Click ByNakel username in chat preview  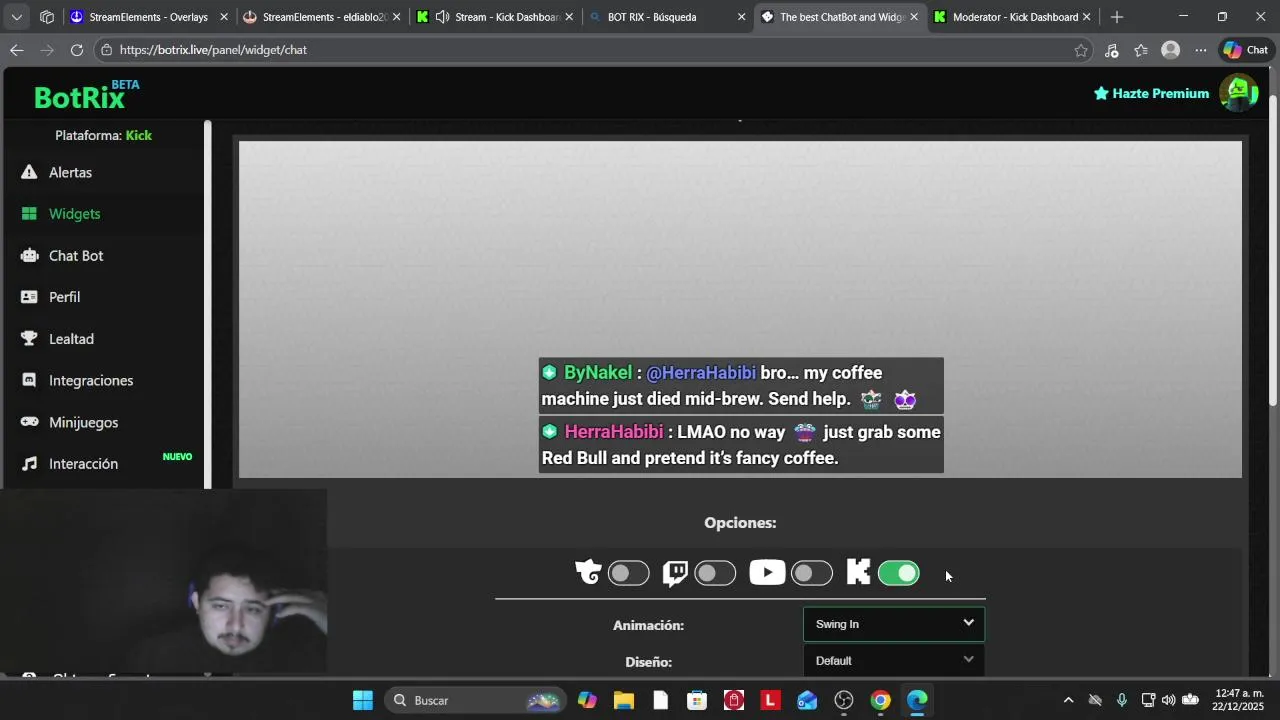(598, 373)
